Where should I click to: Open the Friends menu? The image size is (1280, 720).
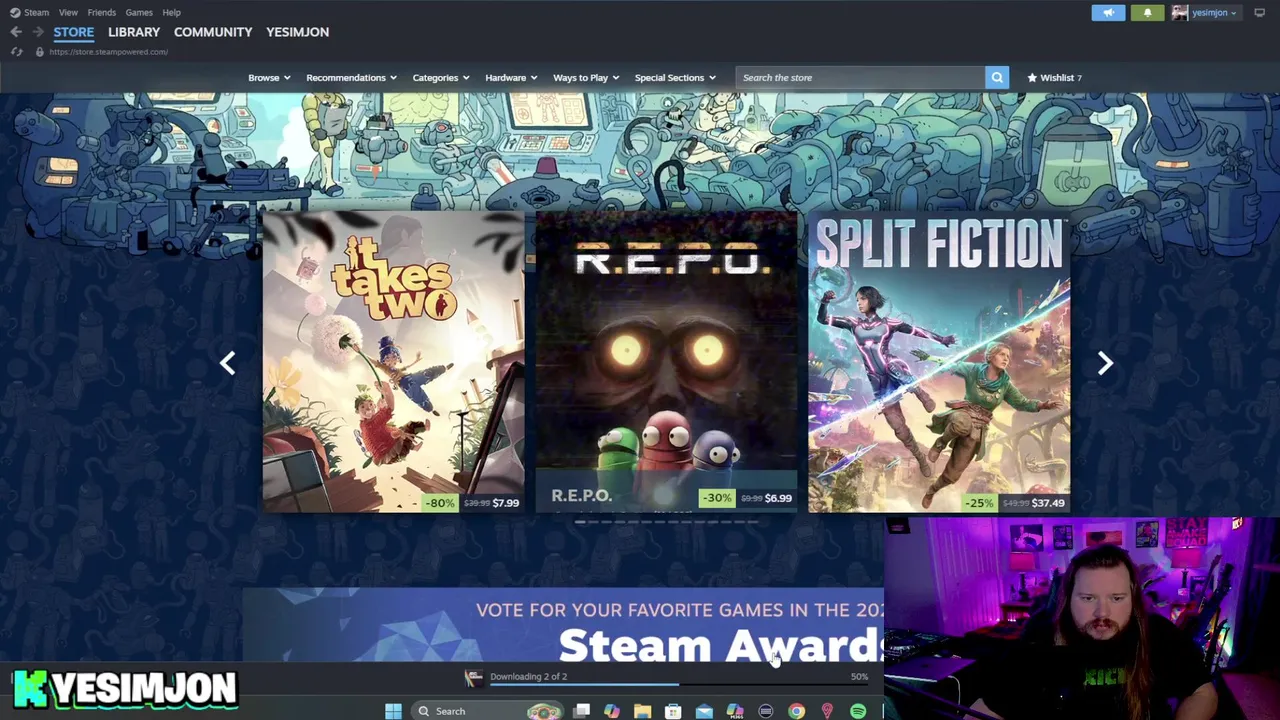click(101, 13)
